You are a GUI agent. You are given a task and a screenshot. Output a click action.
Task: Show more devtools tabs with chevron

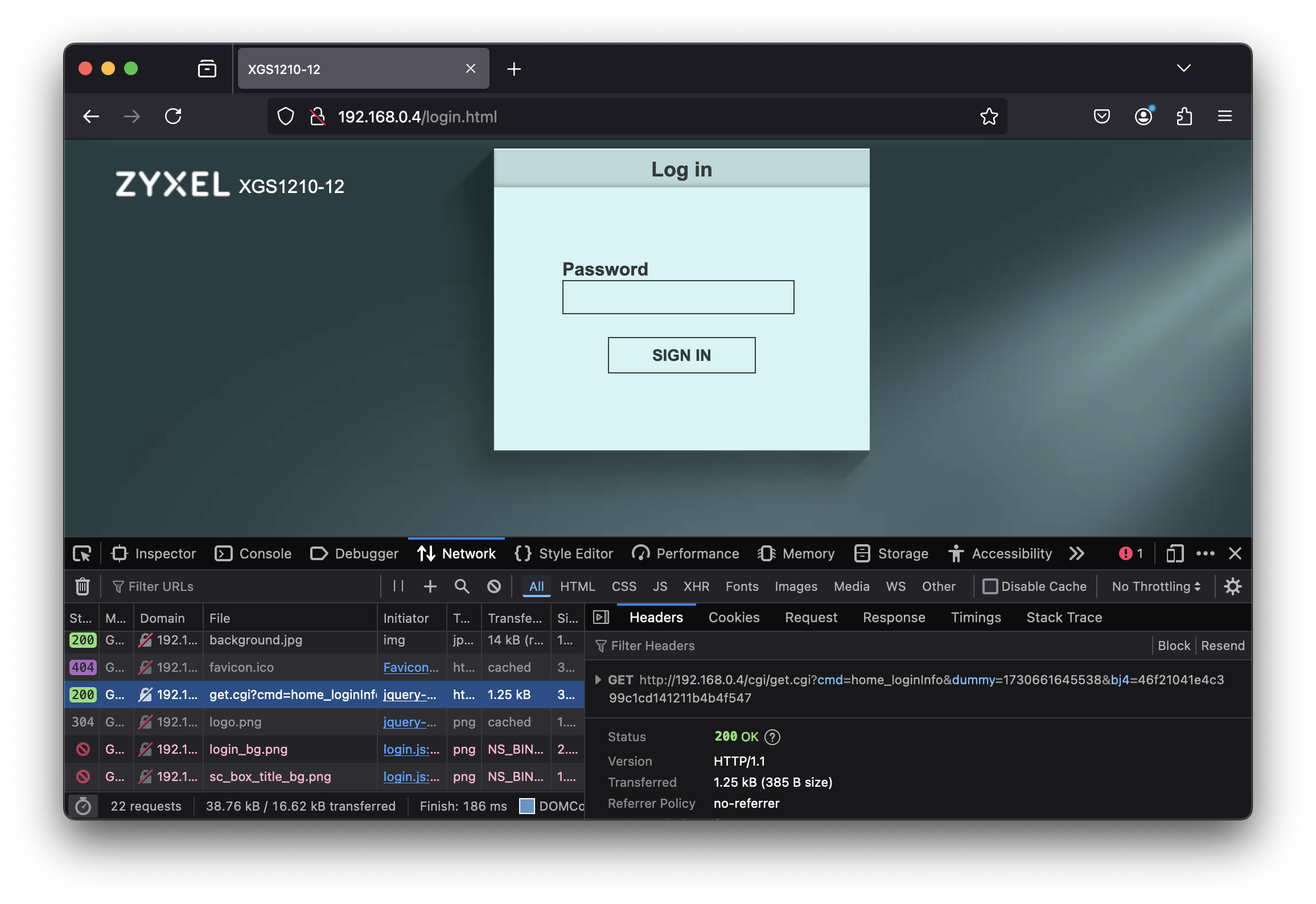pyautogui.click(x=1076, y=553)
